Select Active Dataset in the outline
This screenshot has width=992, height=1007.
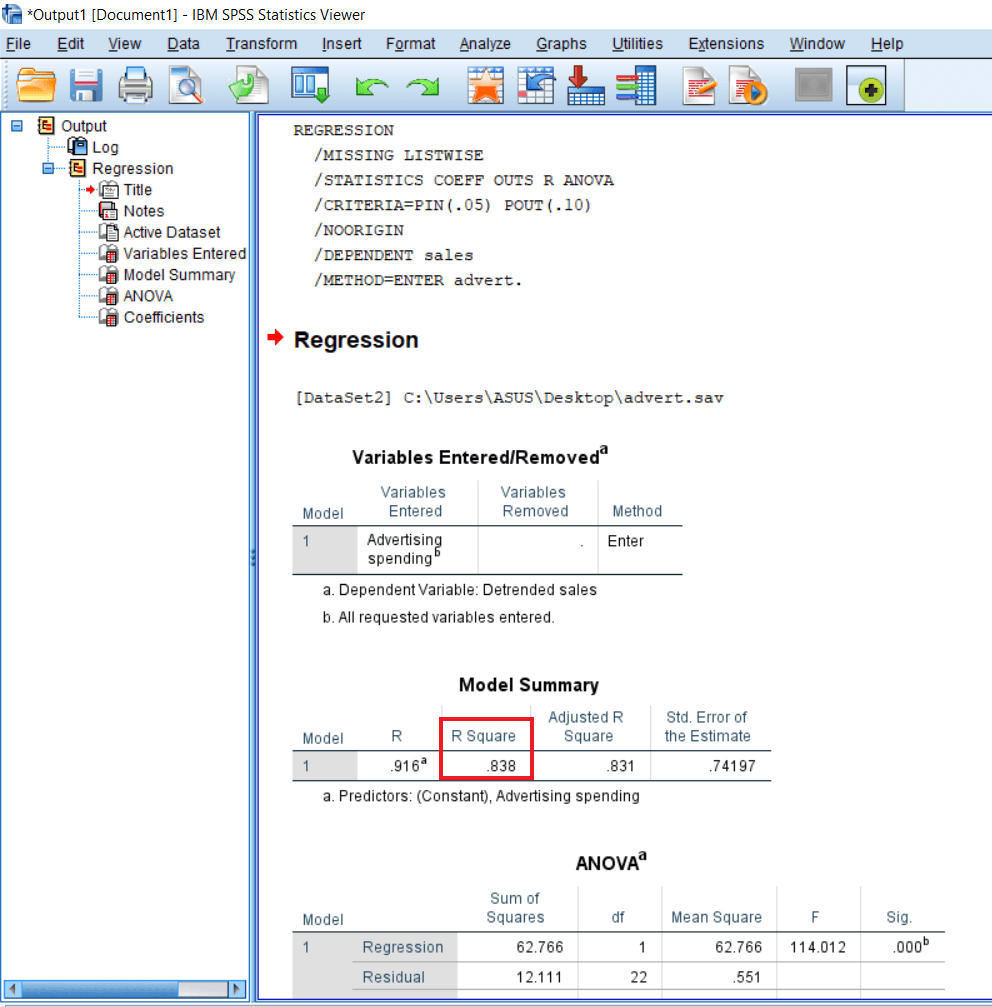pyautogui.click(x=171, y=232)
